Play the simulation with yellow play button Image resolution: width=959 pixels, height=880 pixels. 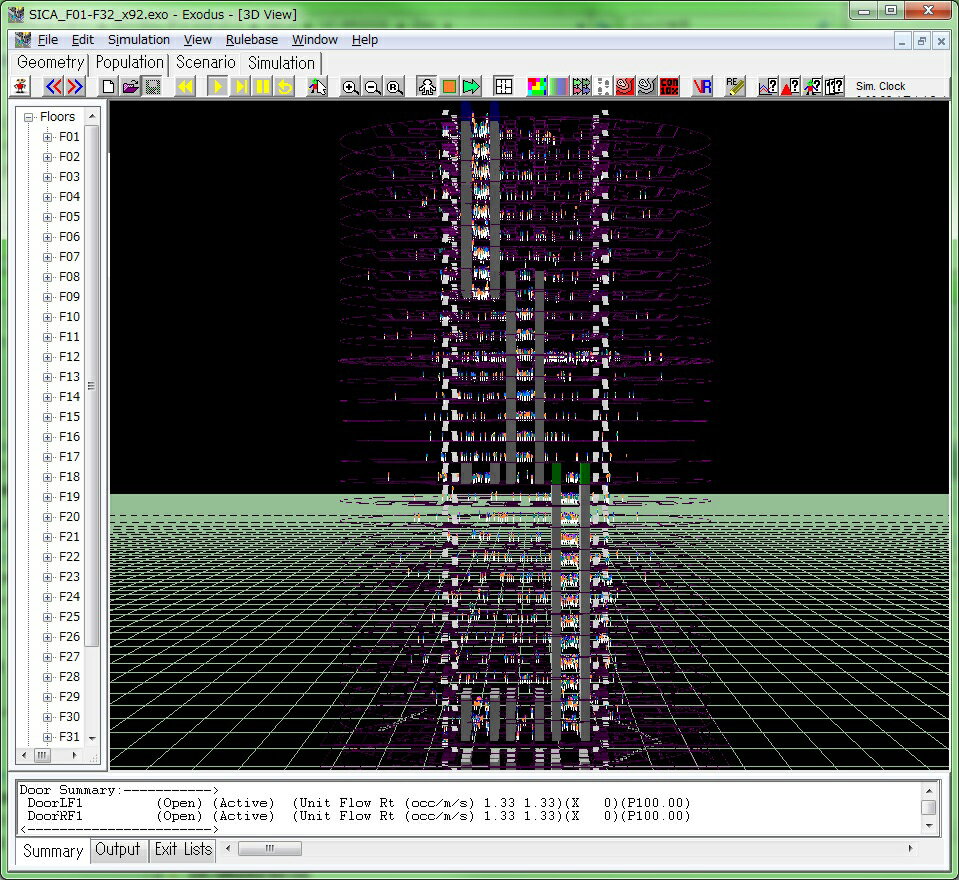217,86
